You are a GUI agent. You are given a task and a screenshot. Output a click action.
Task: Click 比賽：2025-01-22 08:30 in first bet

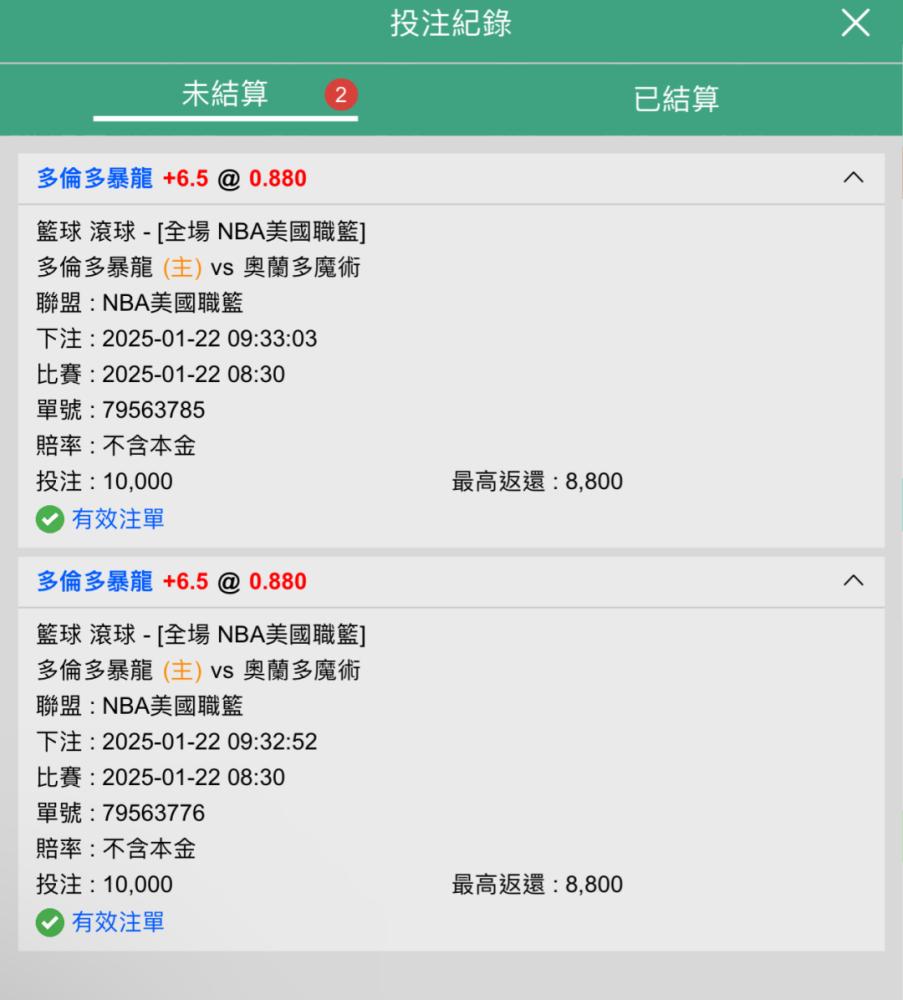pos(161,374)
